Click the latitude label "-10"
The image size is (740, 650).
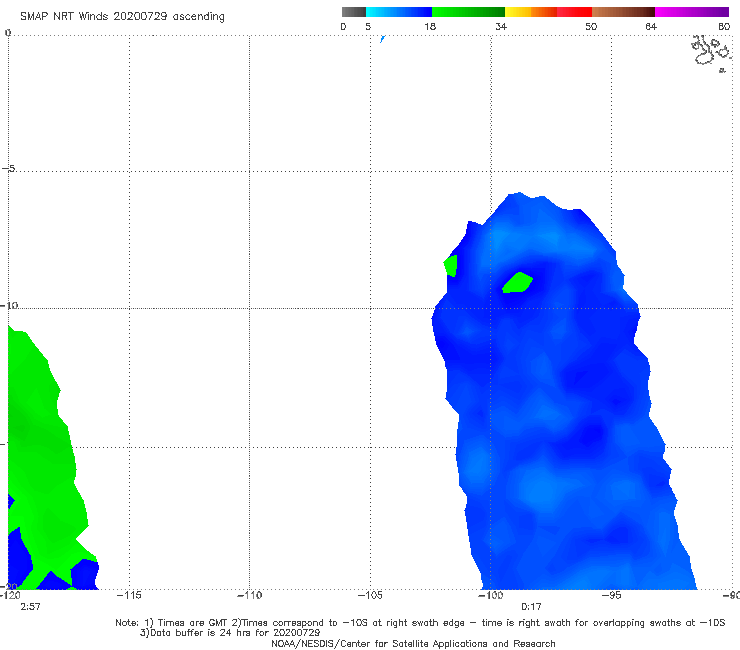[9, 305]
